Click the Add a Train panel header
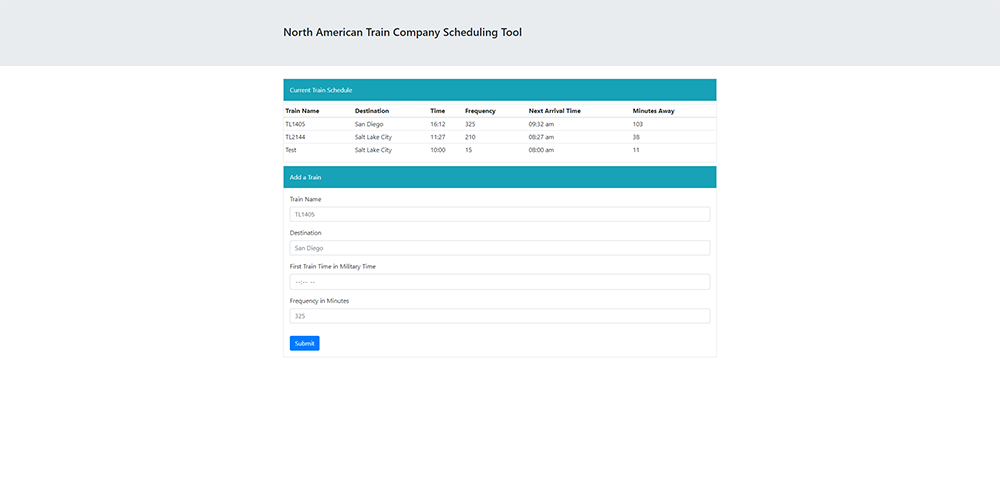Screen dimensions: 1000x500 499,177
